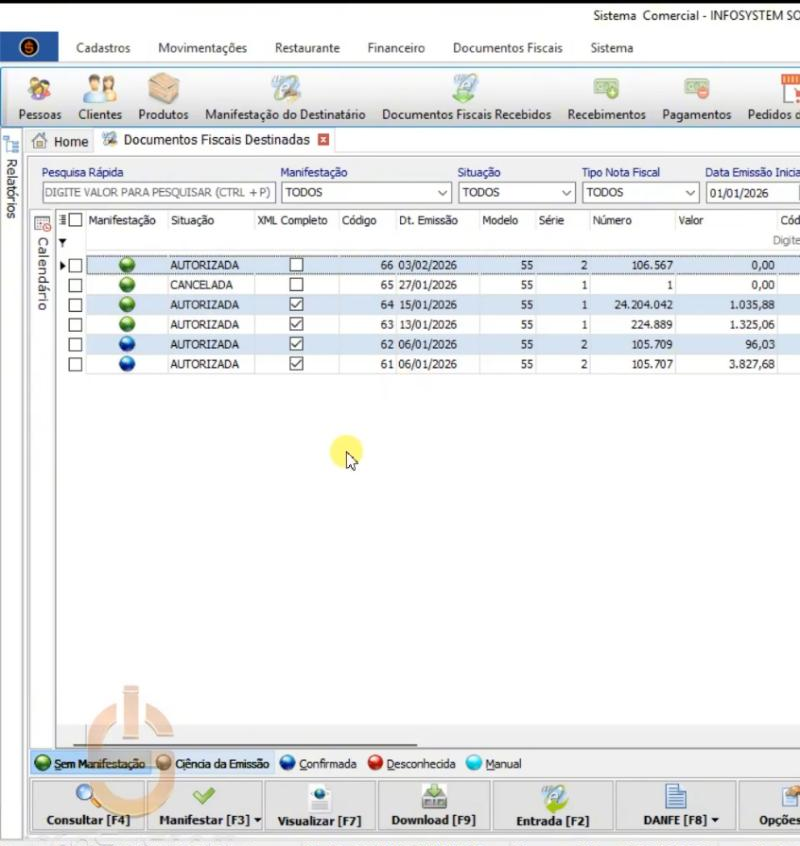800x846 pixels.
Task: Open the Clientes toolbar icon
Action: [100, 97]
